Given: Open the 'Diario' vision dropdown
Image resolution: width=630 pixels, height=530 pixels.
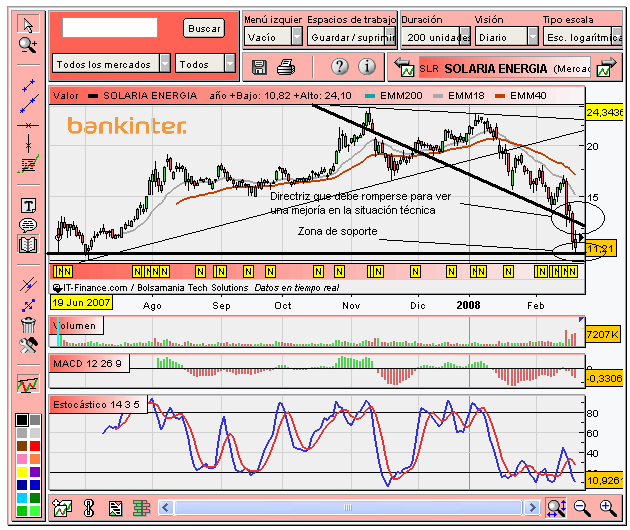Looking at the screenshot, I should [506, 37].
